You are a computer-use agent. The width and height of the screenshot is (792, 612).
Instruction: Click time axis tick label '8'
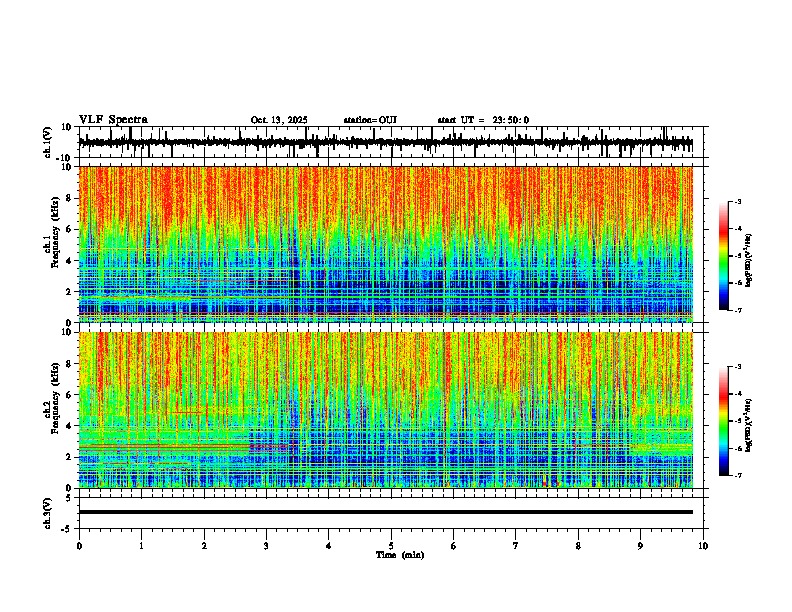(578, 546)
